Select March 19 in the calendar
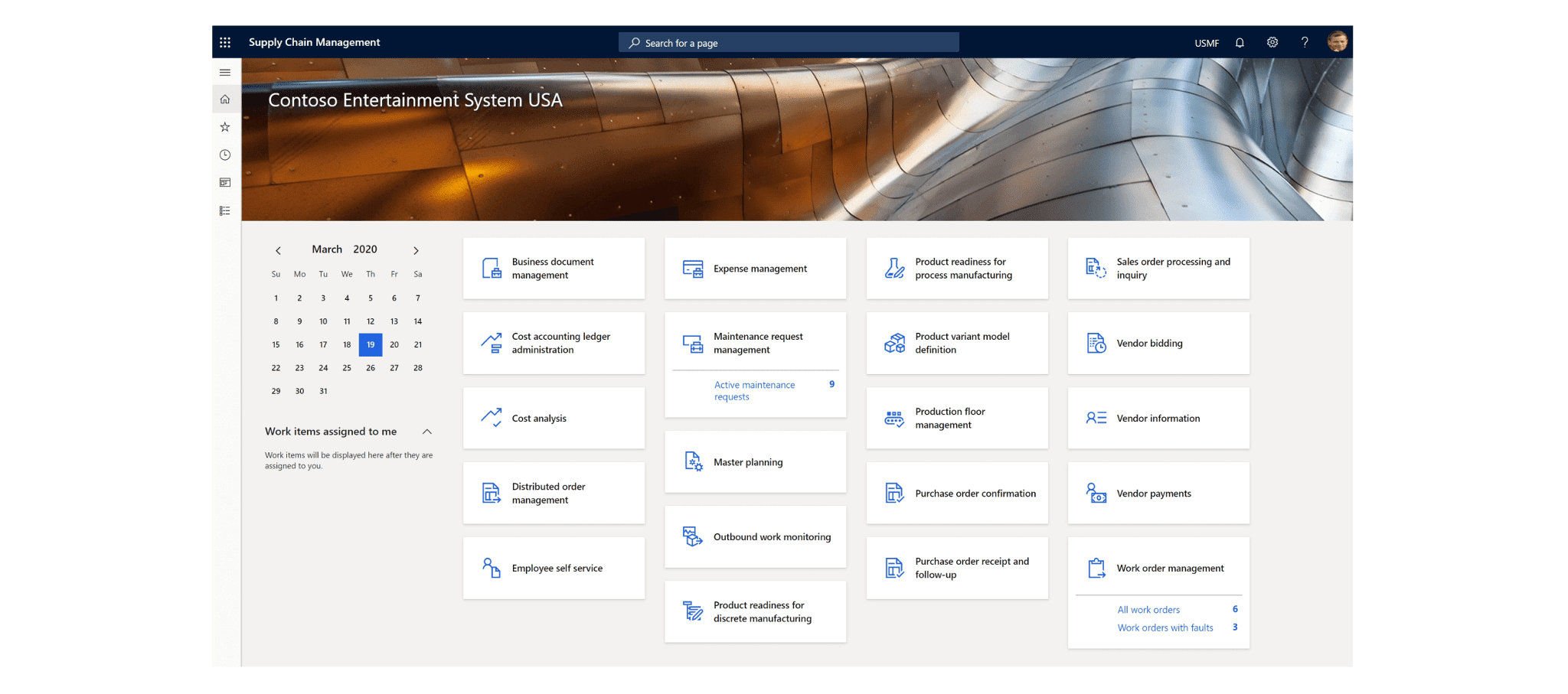This screenshot has width=1568, height=694. (x=371, y=344)
